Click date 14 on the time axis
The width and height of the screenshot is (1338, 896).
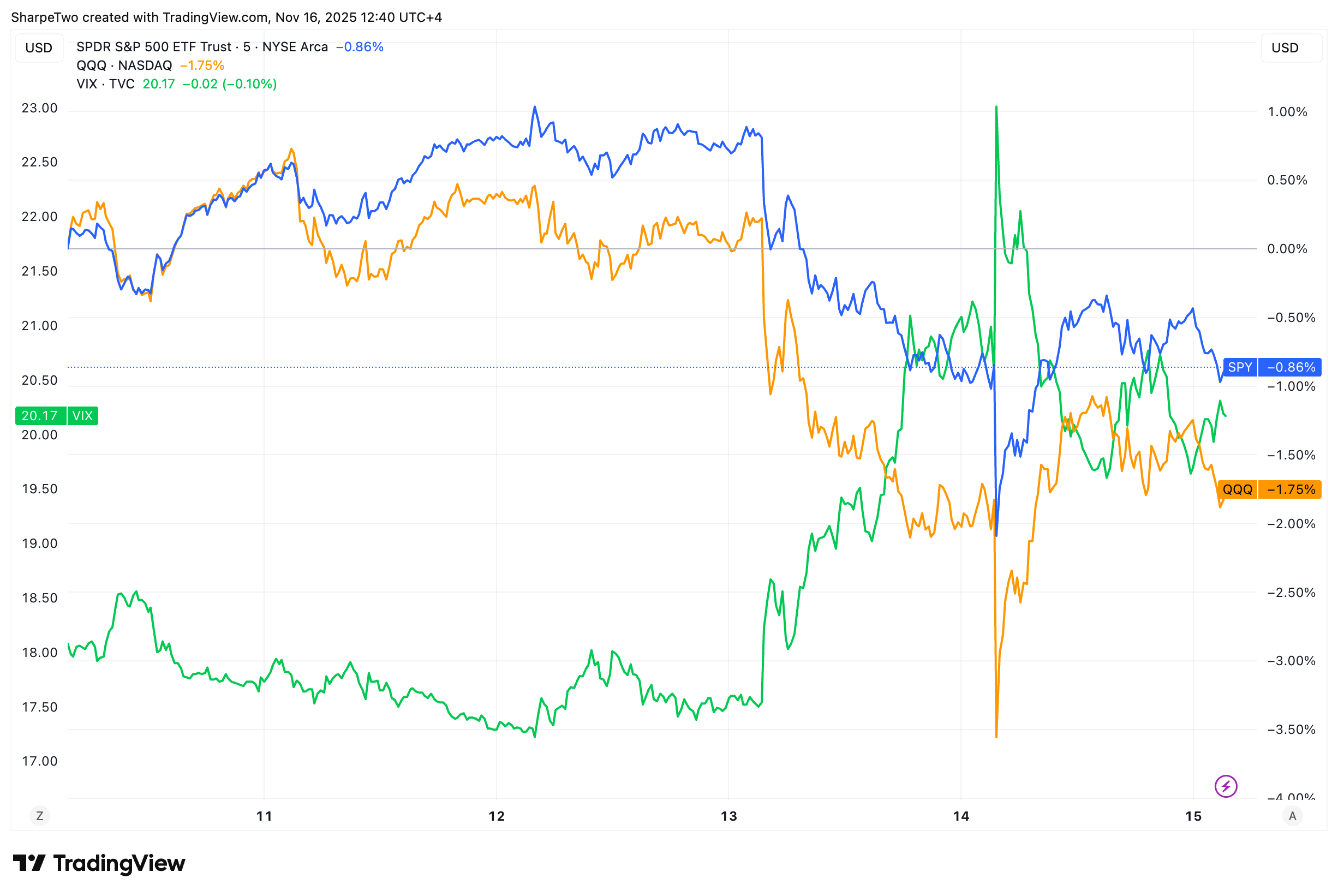(961, 816)
